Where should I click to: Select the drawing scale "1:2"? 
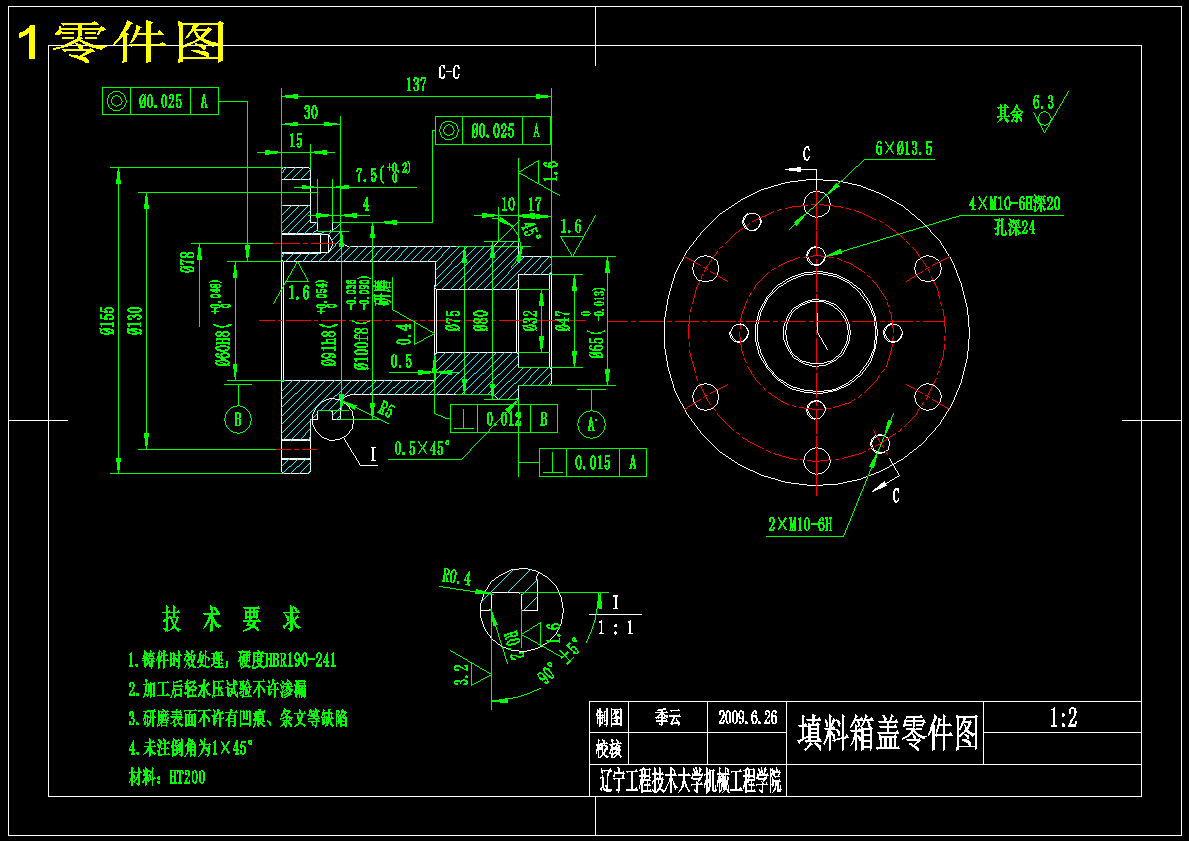click(1063, 718)
